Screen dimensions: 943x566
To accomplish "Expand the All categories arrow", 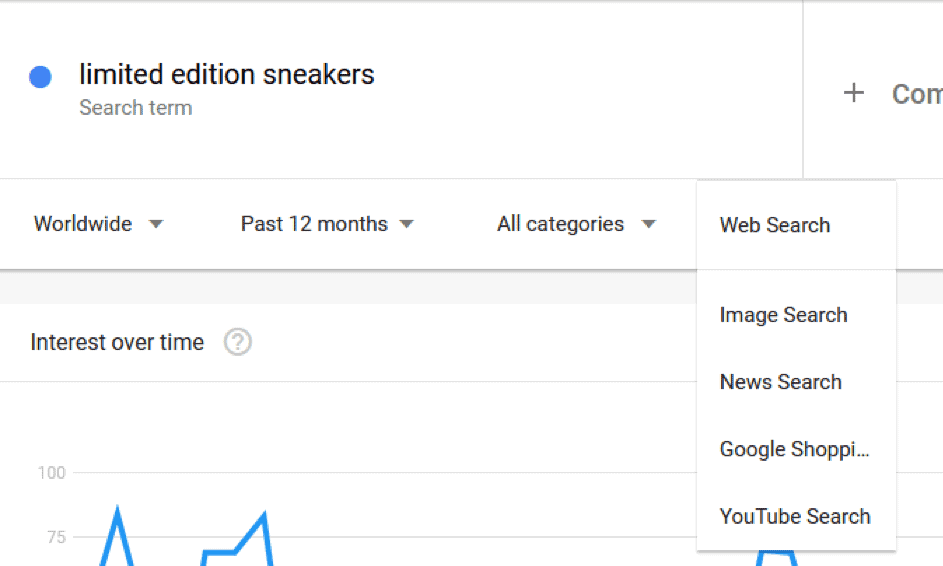I will point(648,224).
